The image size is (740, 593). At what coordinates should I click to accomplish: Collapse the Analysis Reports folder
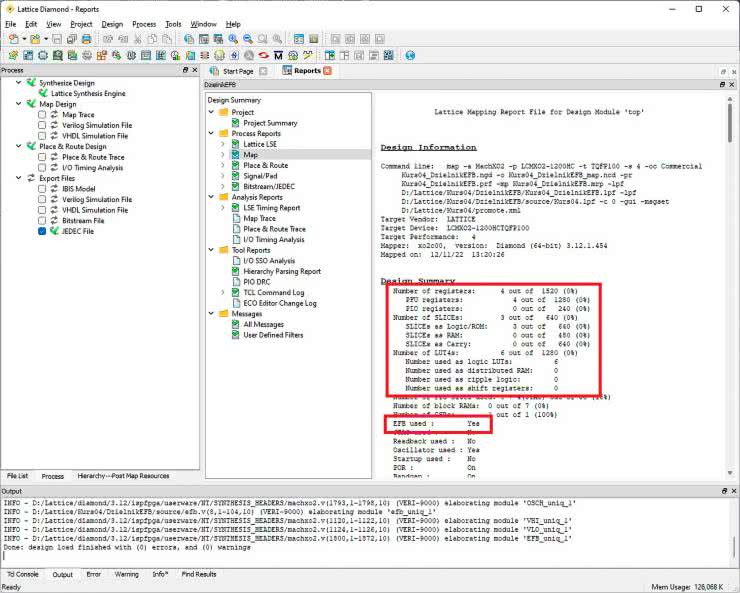click(x=211, y=198)
